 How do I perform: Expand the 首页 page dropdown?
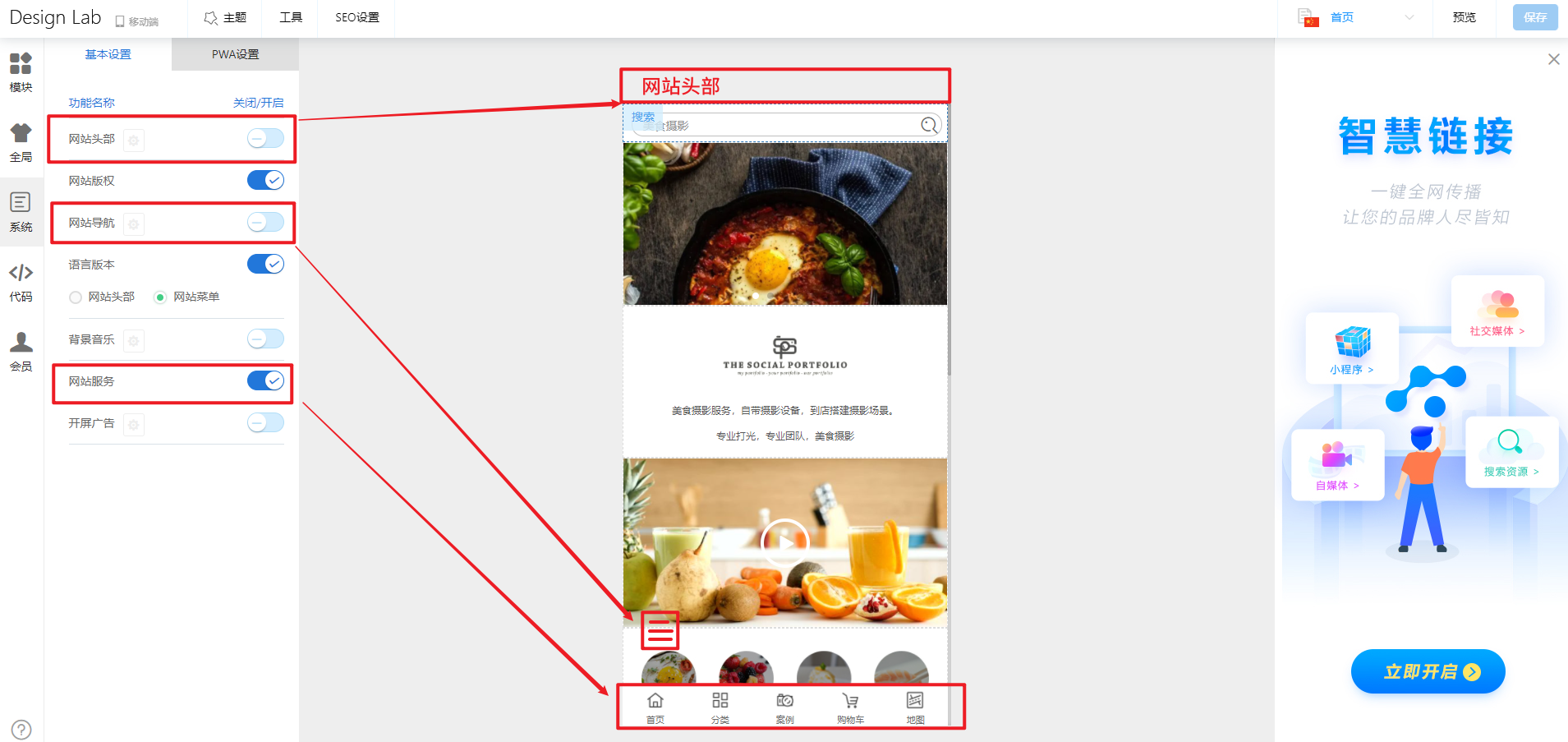coord(1357,17)
